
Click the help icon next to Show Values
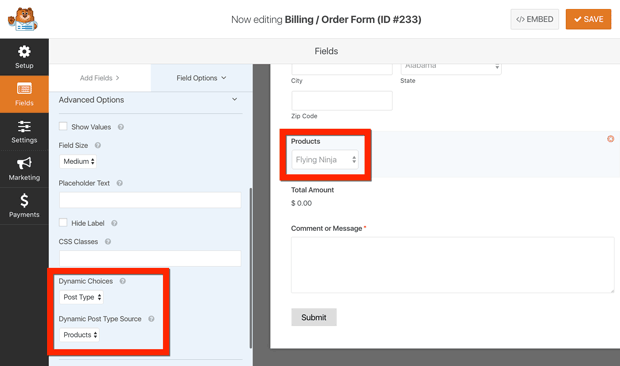point(121,127)
